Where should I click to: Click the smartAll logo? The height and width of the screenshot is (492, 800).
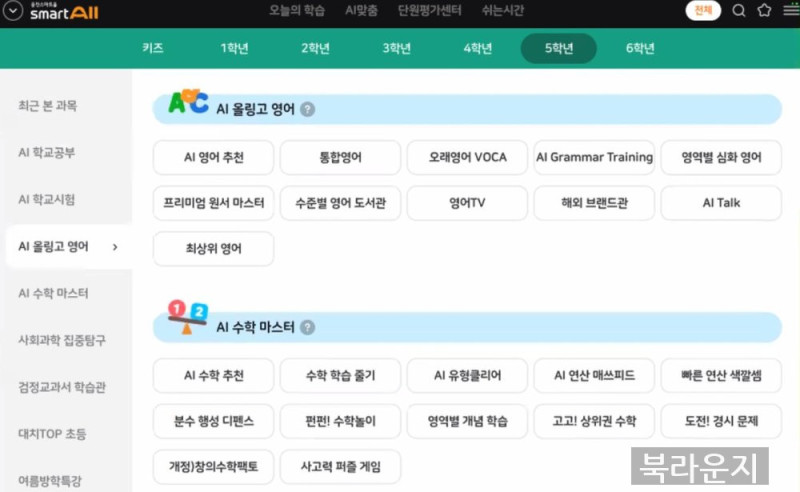[x=64, y=11]
